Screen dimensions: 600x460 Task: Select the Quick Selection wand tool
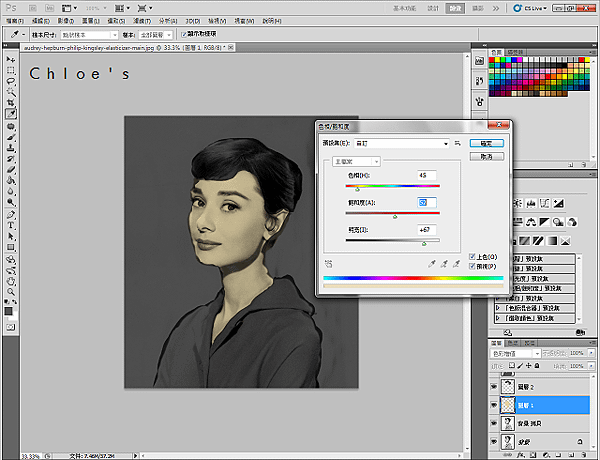pyautogui.click(x=11, y=92)
